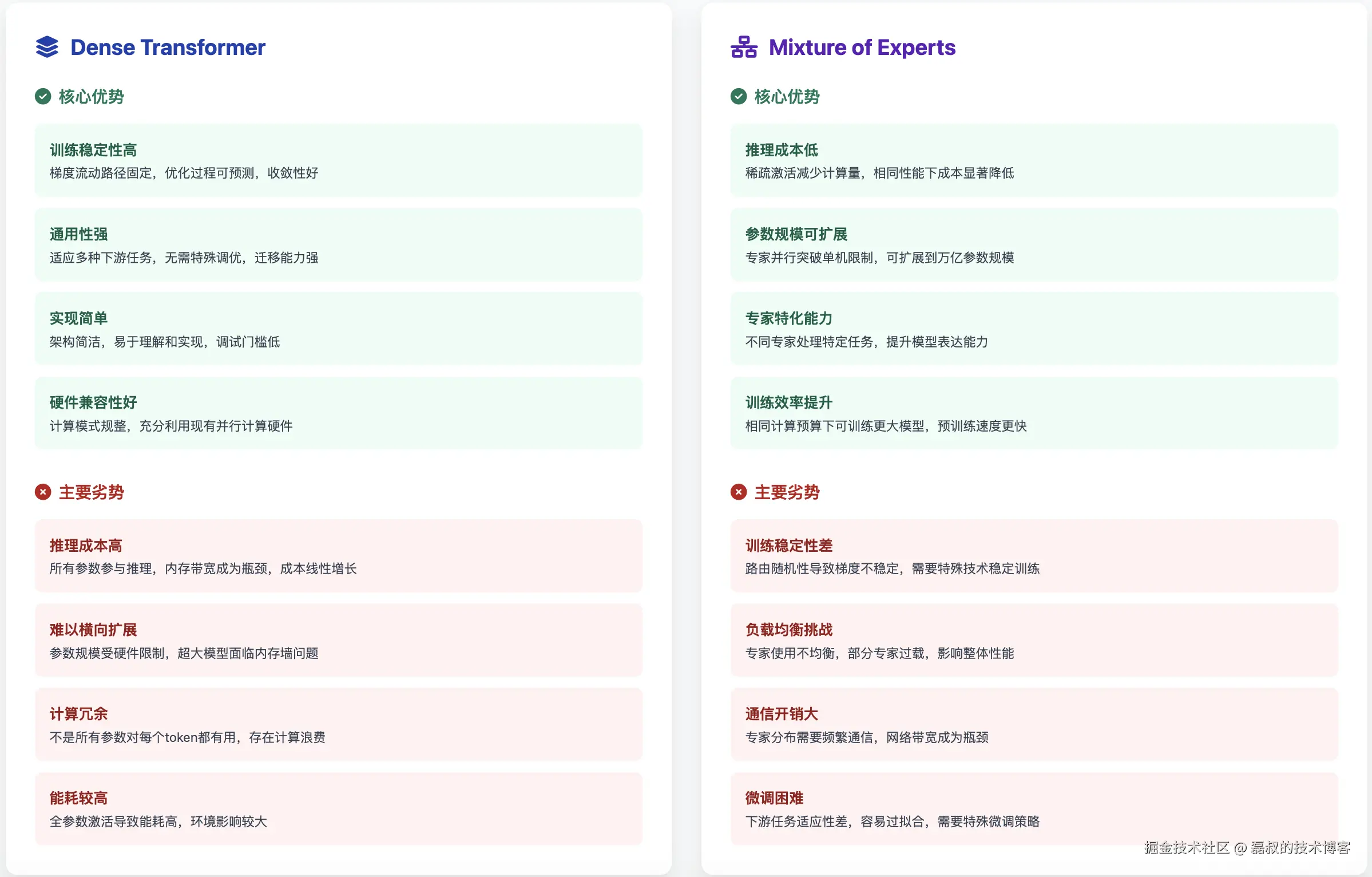Select the 负载均衡挑战 card

(x=1033, y=640)
